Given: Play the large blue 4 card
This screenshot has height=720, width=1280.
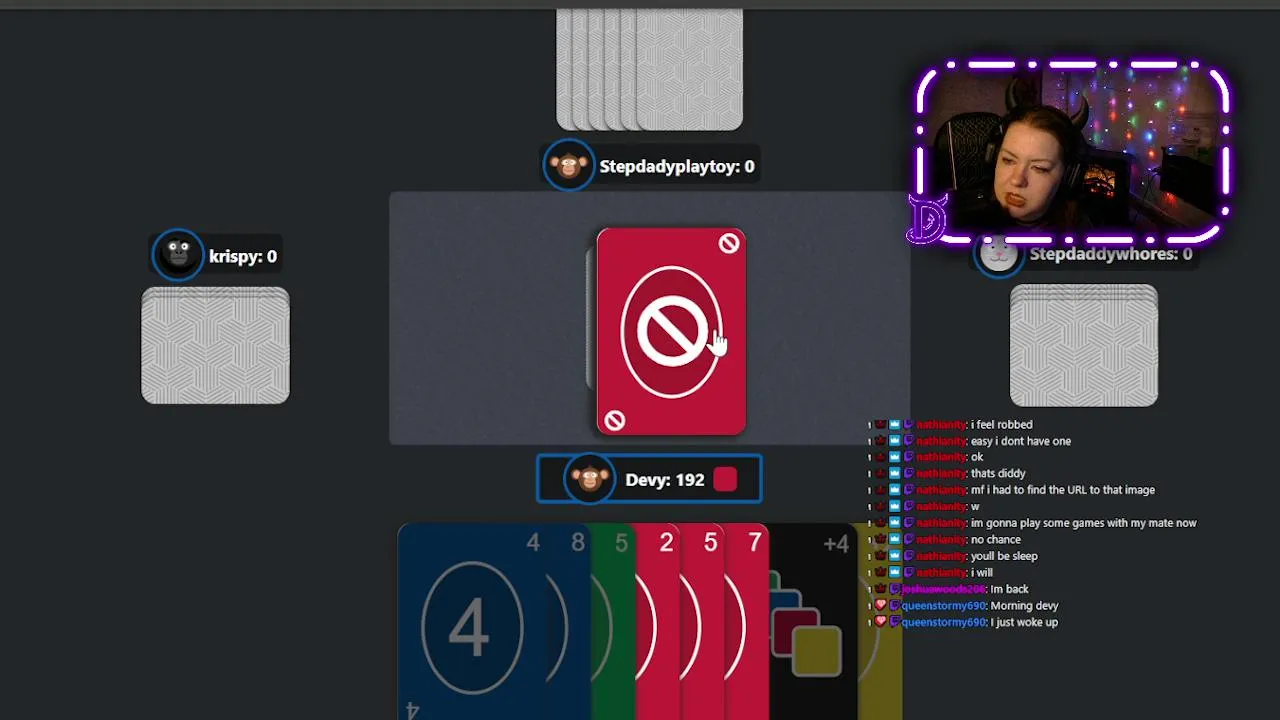Looking at the screenshot, I should pos(470,622).
